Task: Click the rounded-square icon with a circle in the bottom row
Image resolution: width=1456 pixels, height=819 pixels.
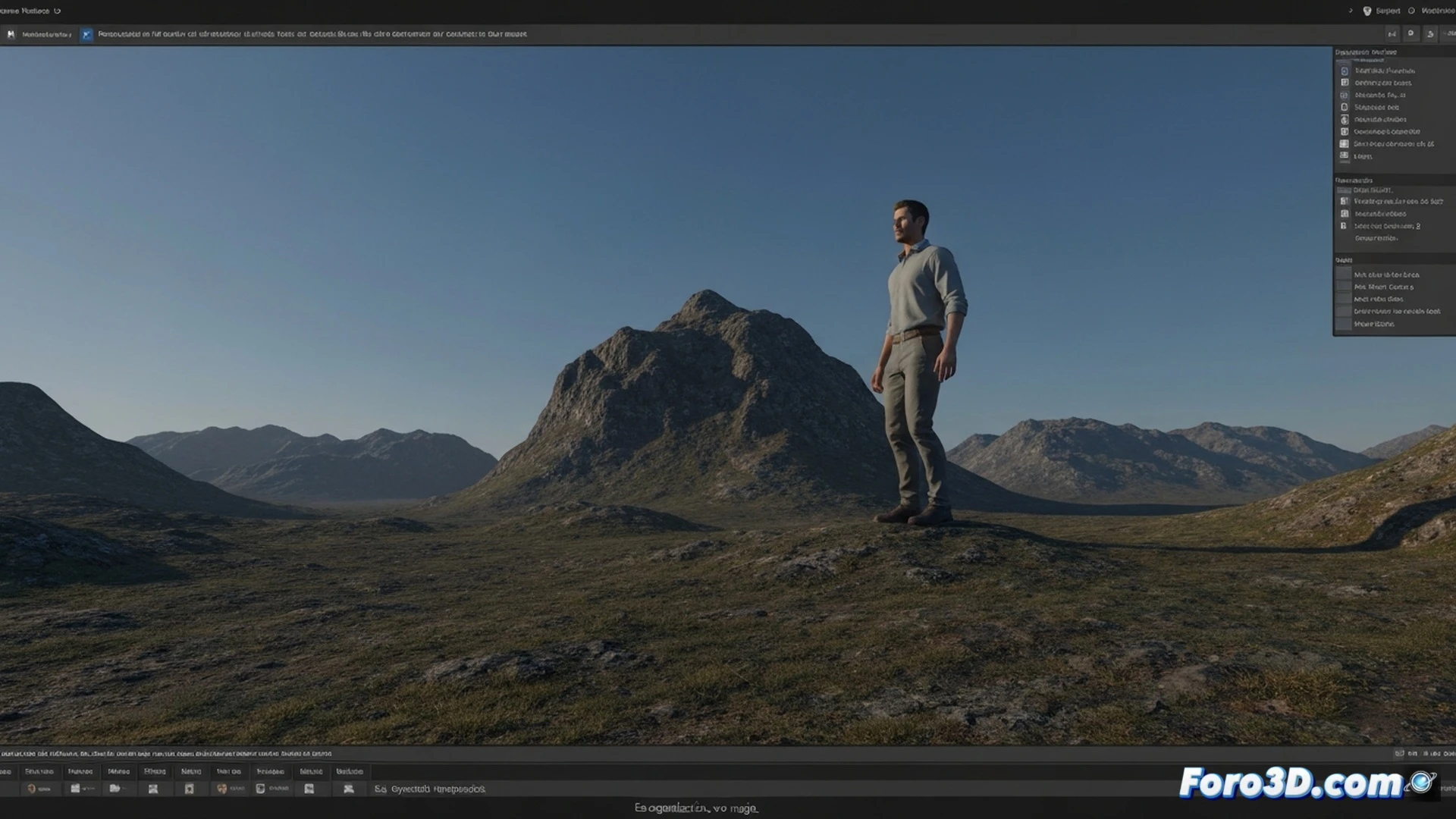Action: [x=260, y=789]
